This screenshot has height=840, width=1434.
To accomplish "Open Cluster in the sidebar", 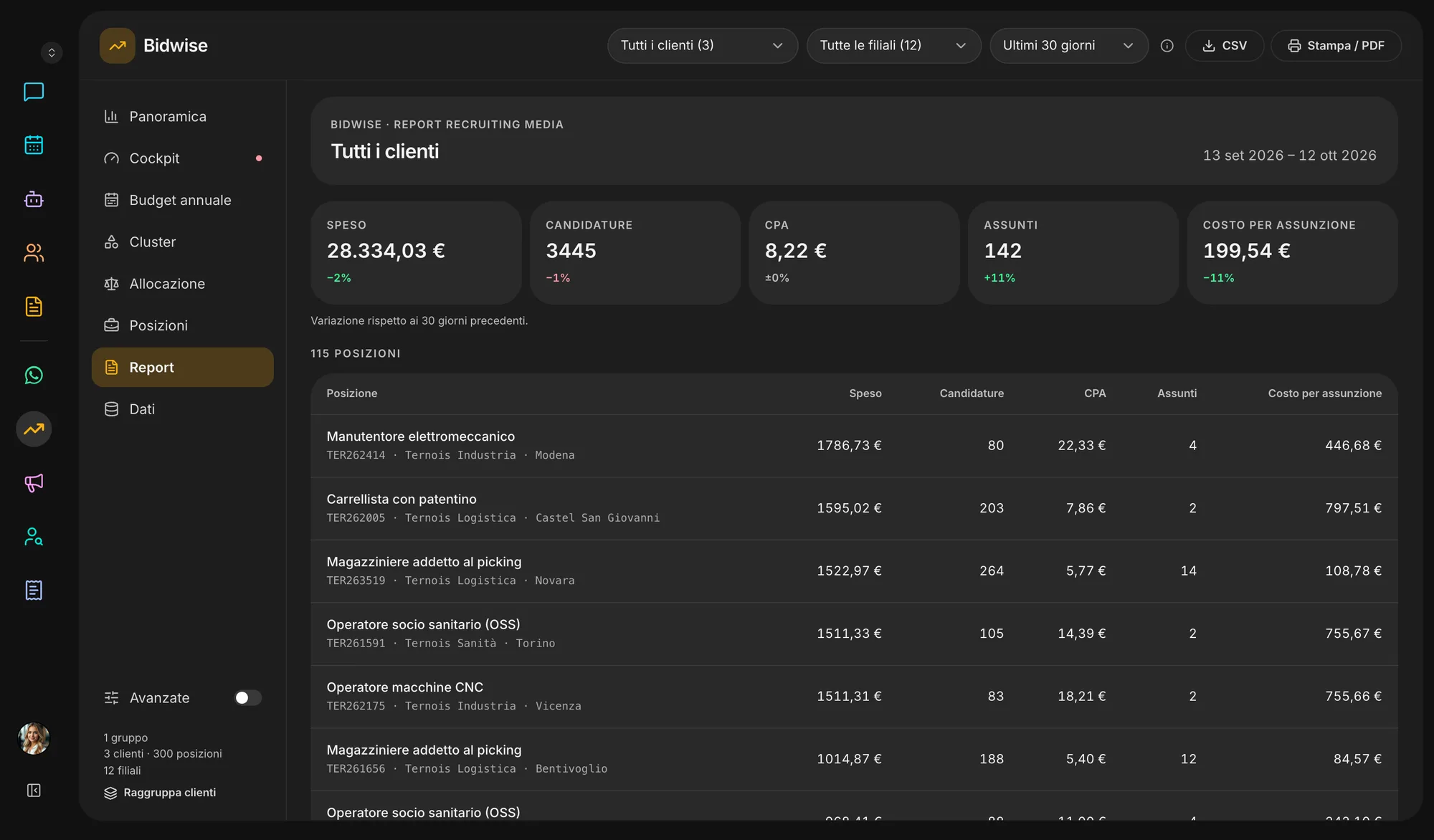I will coord(183,242).
